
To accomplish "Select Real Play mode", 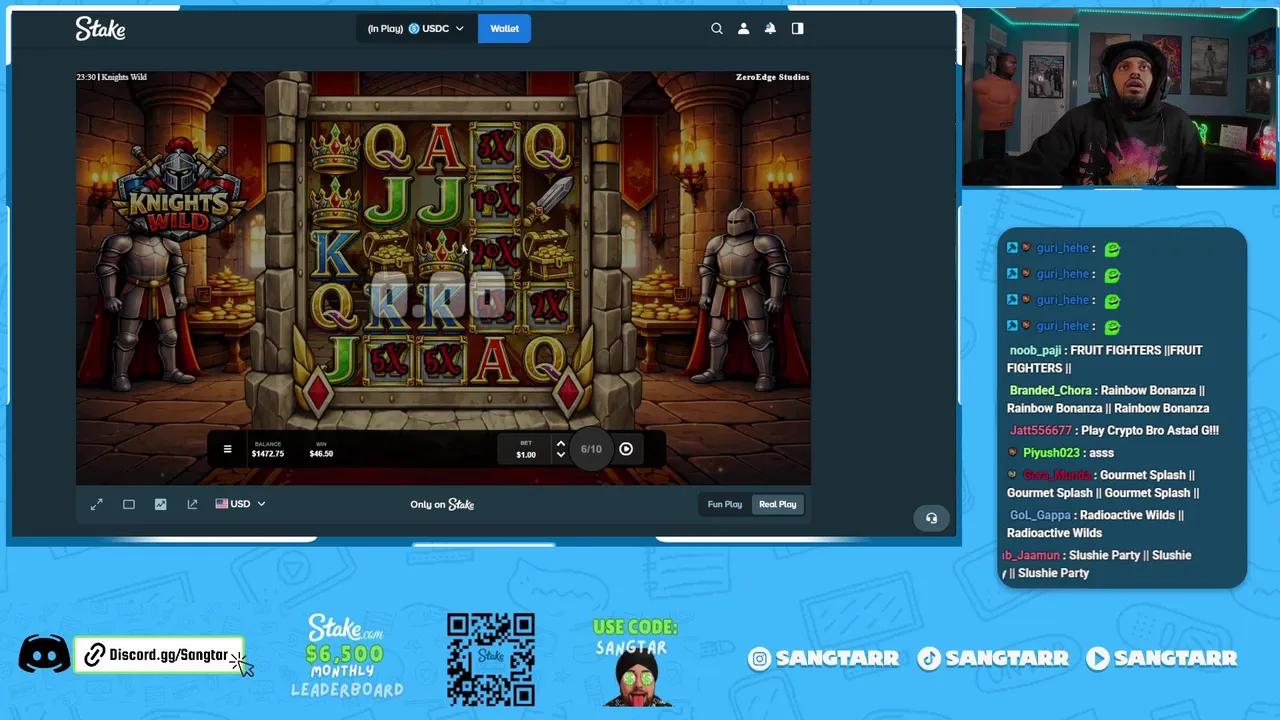I will coord(777,504).
